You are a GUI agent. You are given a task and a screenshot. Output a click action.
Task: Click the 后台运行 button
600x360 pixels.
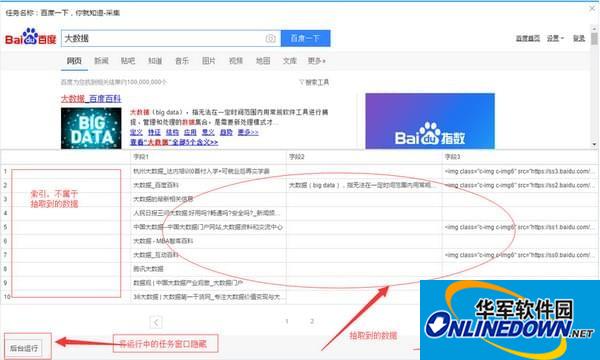(x=24, y=348)
